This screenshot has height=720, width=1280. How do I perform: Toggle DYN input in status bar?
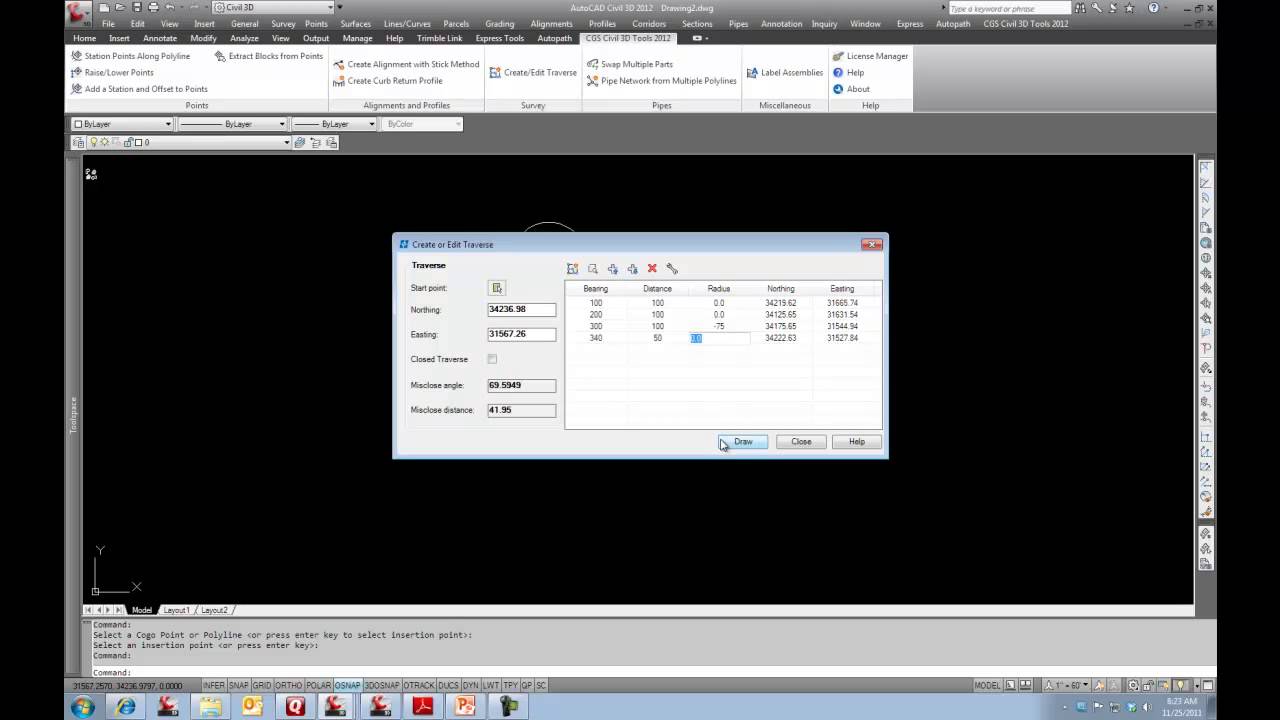[x=471, y=685]
